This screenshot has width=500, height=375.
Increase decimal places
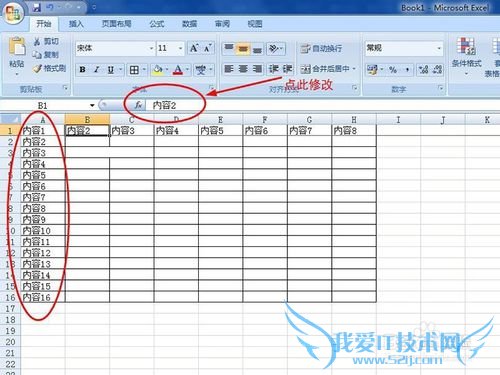(423, 70)
